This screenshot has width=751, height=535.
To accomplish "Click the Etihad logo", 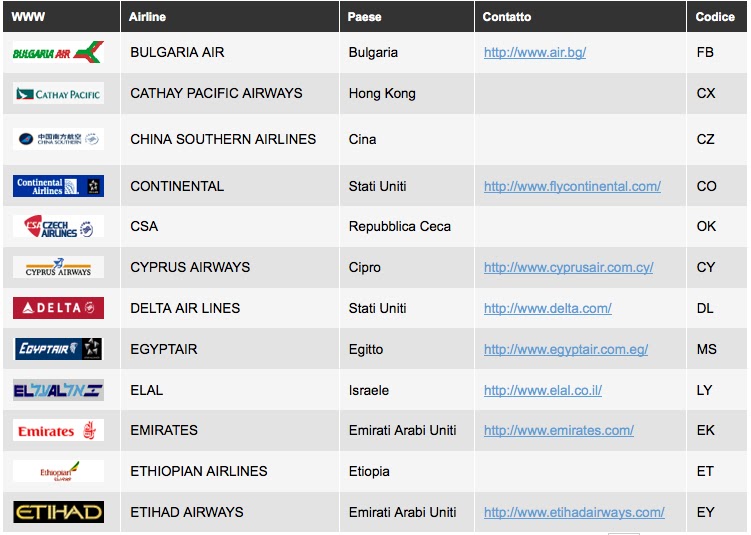I will 58,512.
